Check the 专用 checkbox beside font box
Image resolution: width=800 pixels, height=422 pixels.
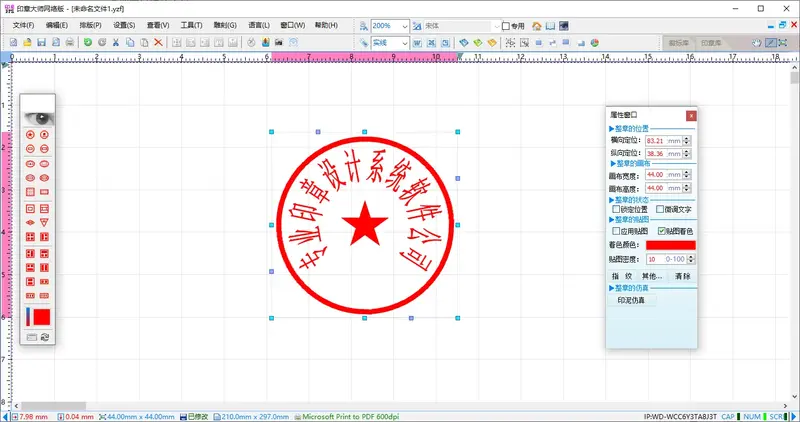tap(504, 26)
